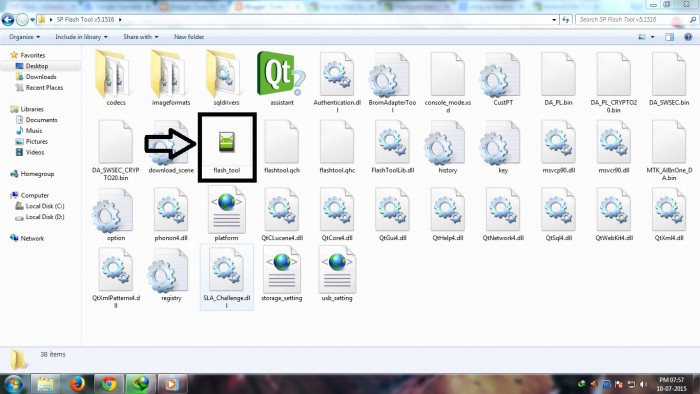
Task: Open Recent Places in the sidebar
Action: click(44, 87)
